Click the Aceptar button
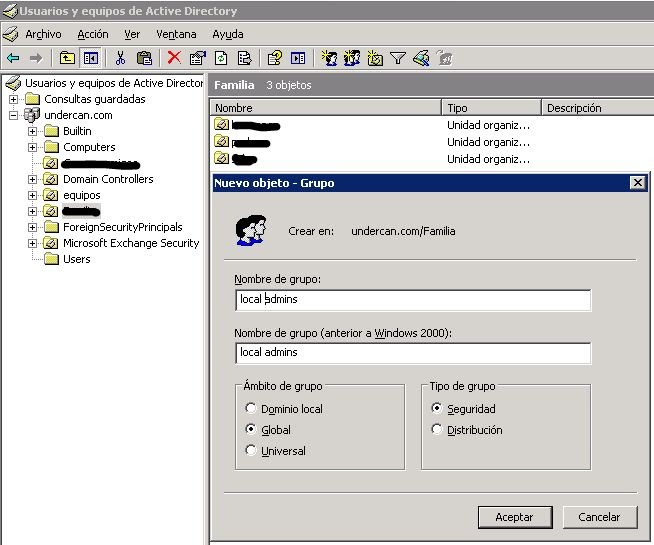 tap(515, 517)
